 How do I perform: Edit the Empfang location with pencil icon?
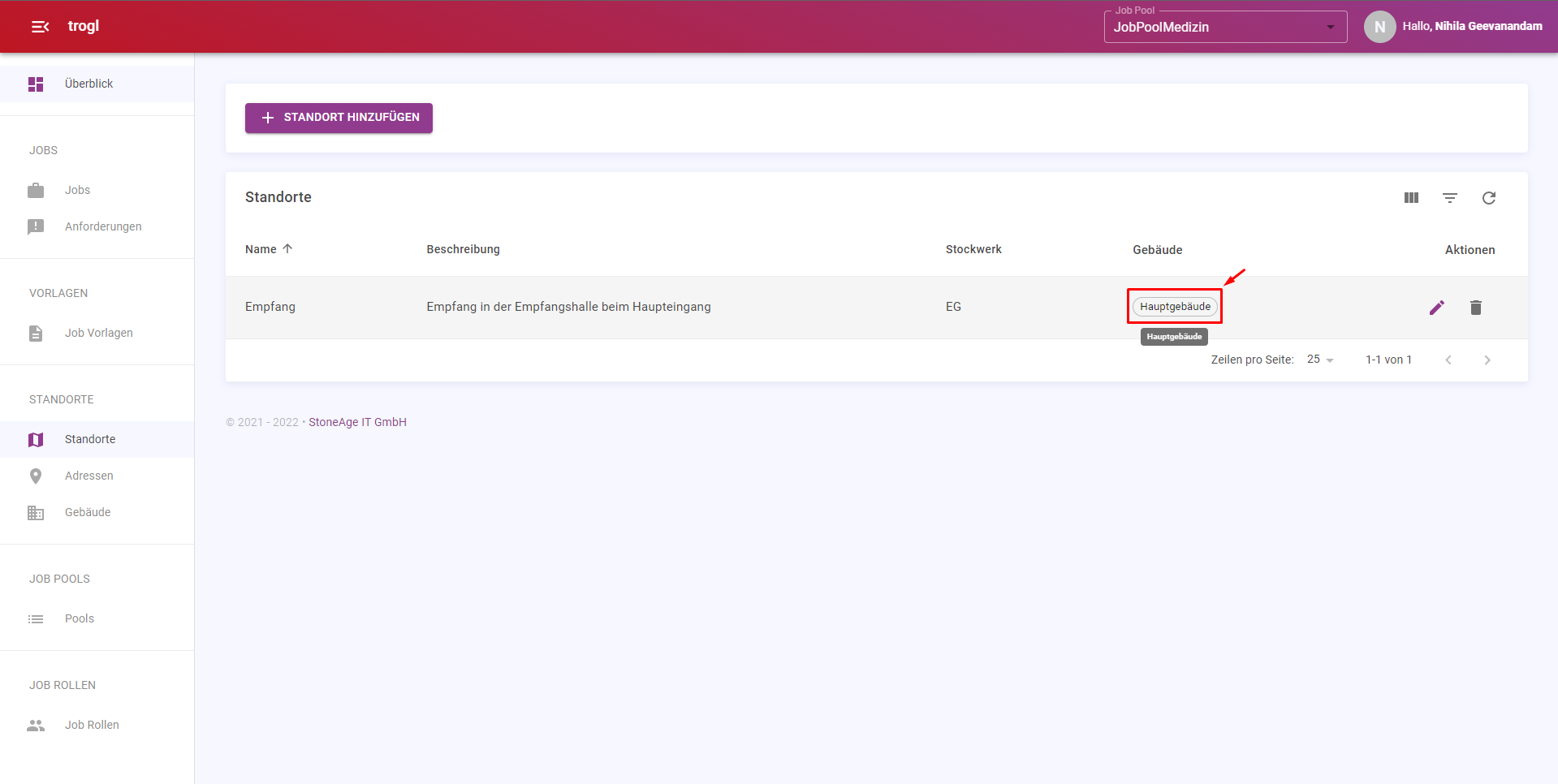[x=1437, y=308]
